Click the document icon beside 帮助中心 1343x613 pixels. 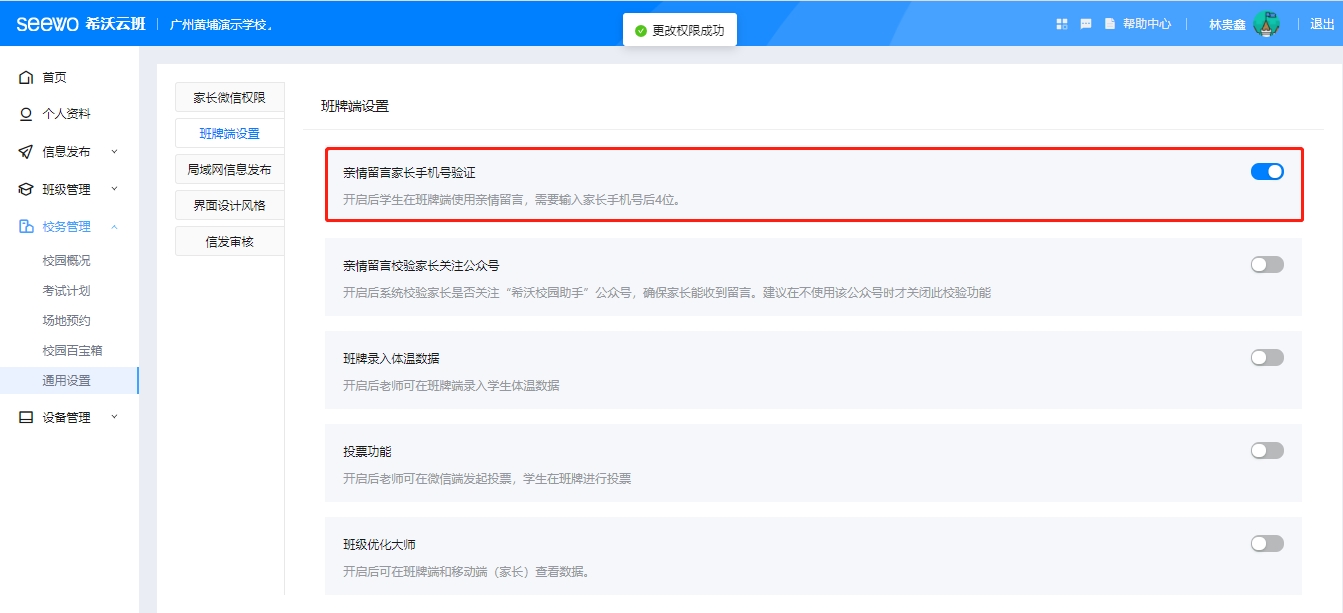[1110, 24]
